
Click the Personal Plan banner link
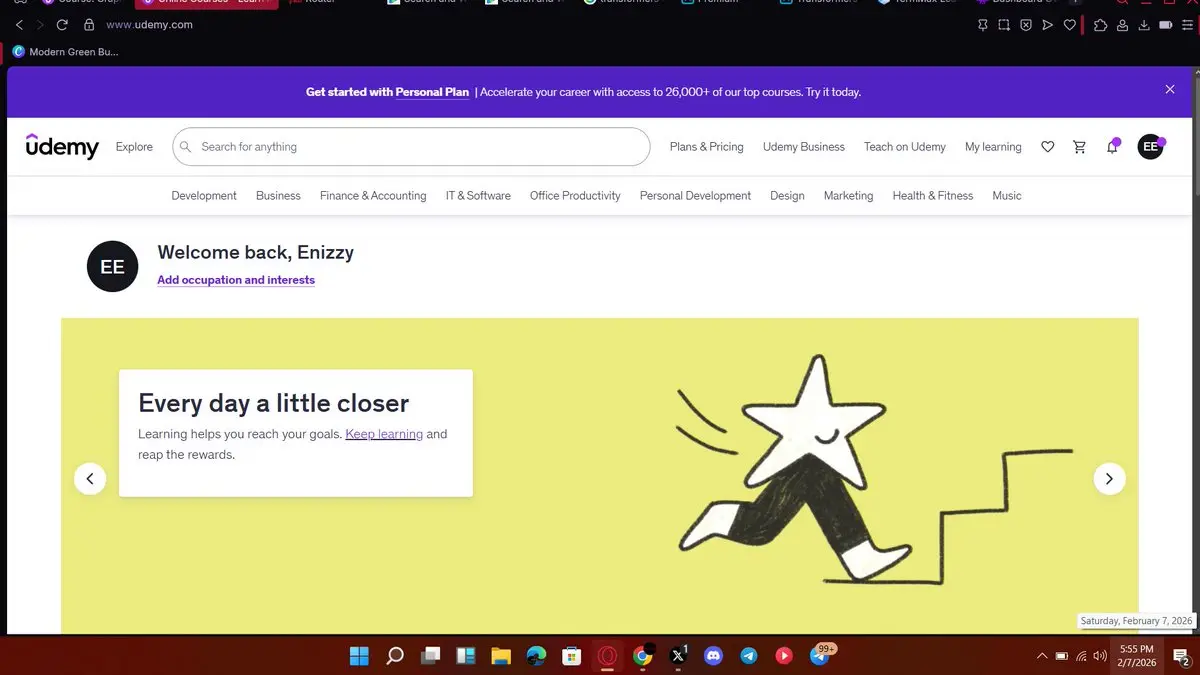432,92
